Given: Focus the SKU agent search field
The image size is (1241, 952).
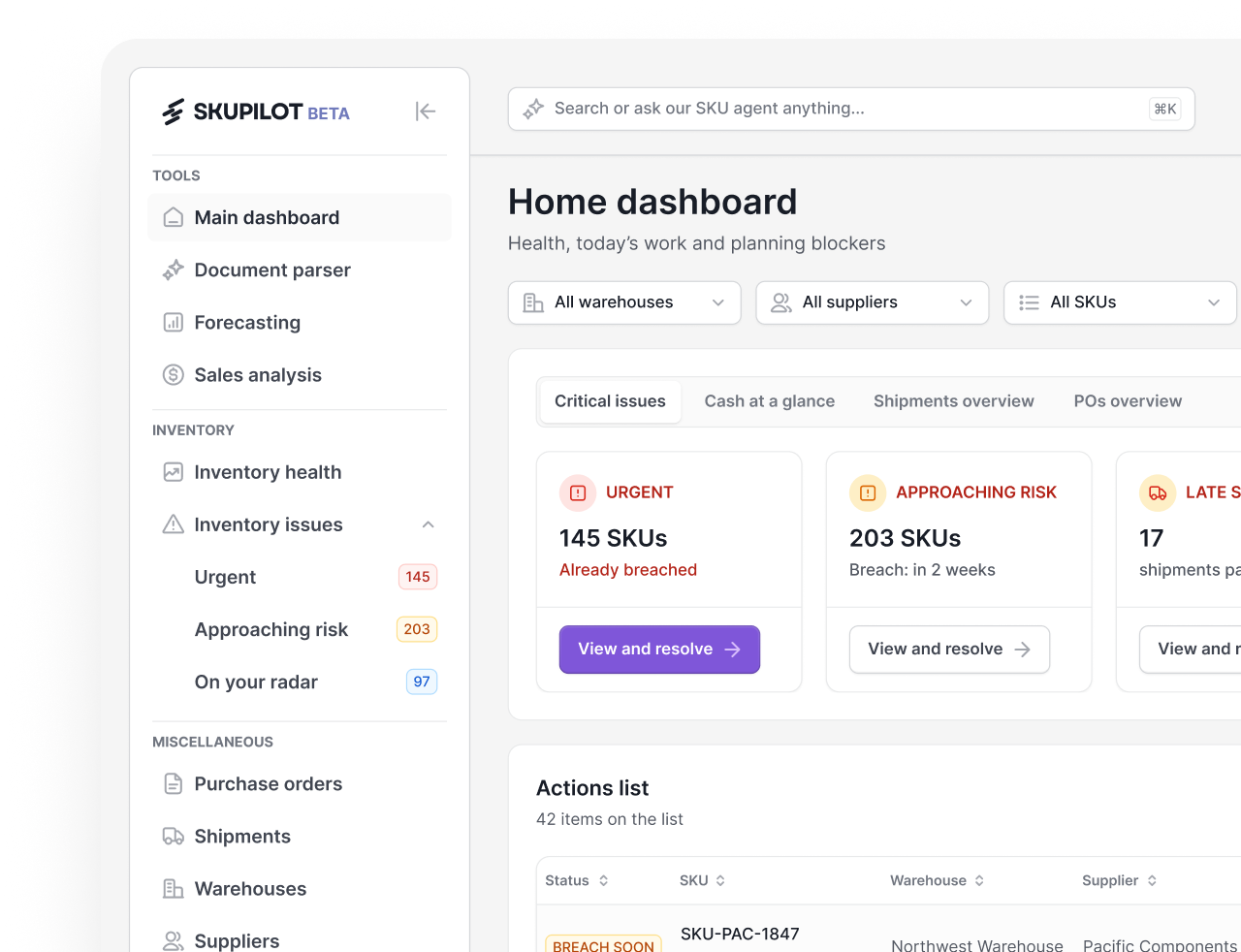Looking at the screenshot, I should click(x=851, y=109).
